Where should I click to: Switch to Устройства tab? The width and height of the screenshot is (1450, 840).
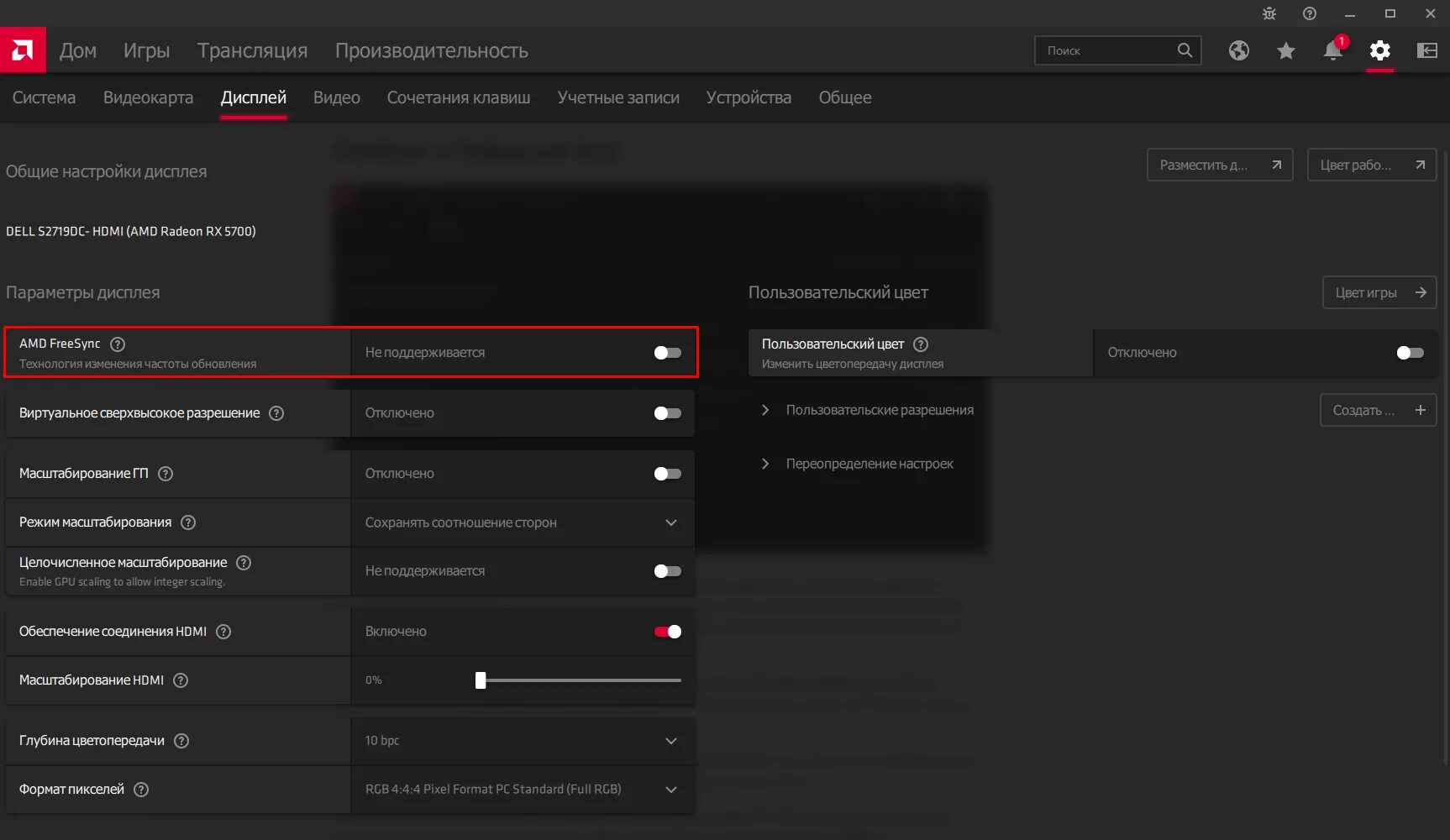point(749,97)
